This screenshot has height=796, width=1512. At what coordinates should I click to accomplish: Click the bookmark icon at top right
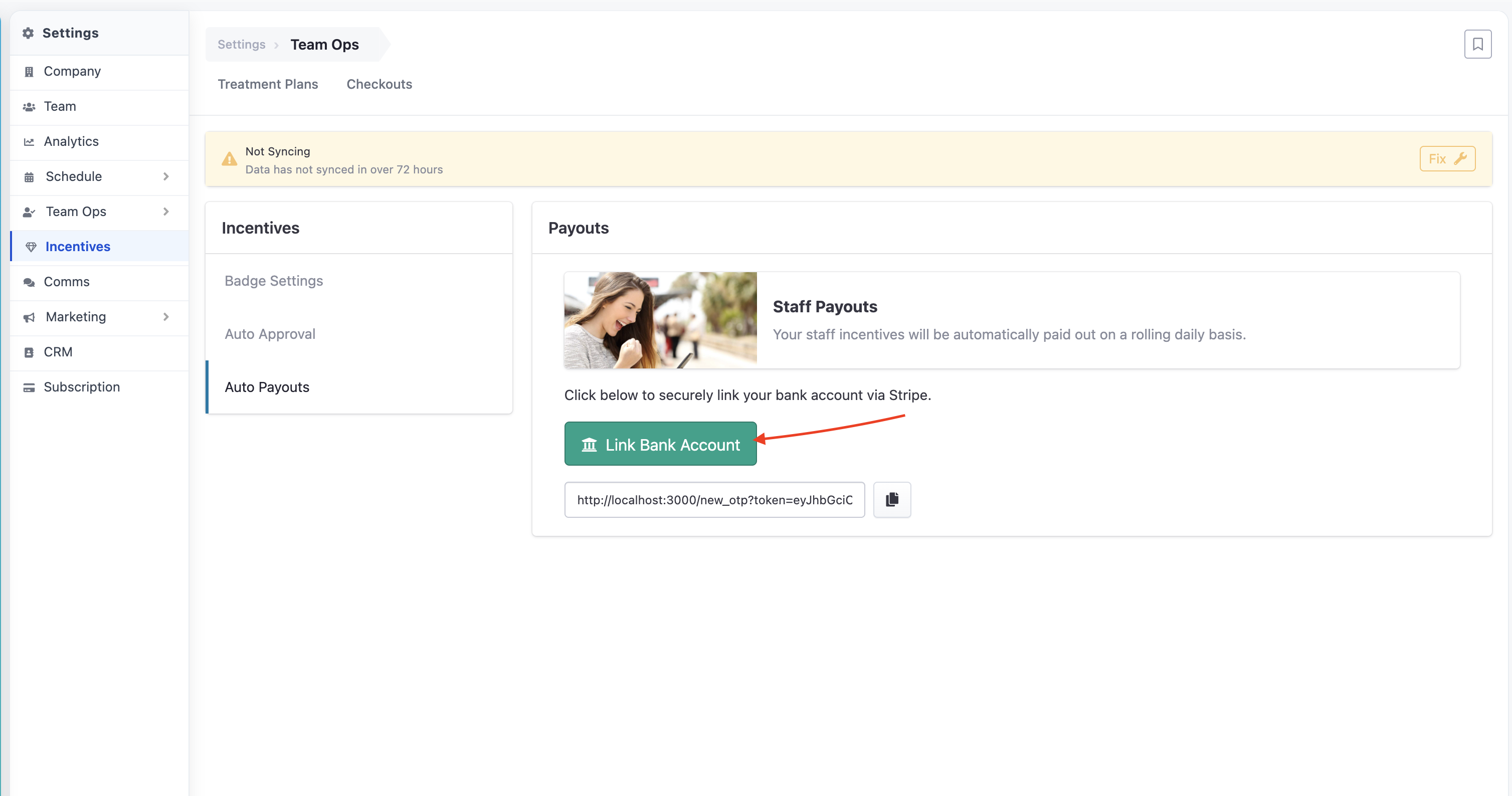1477,44
